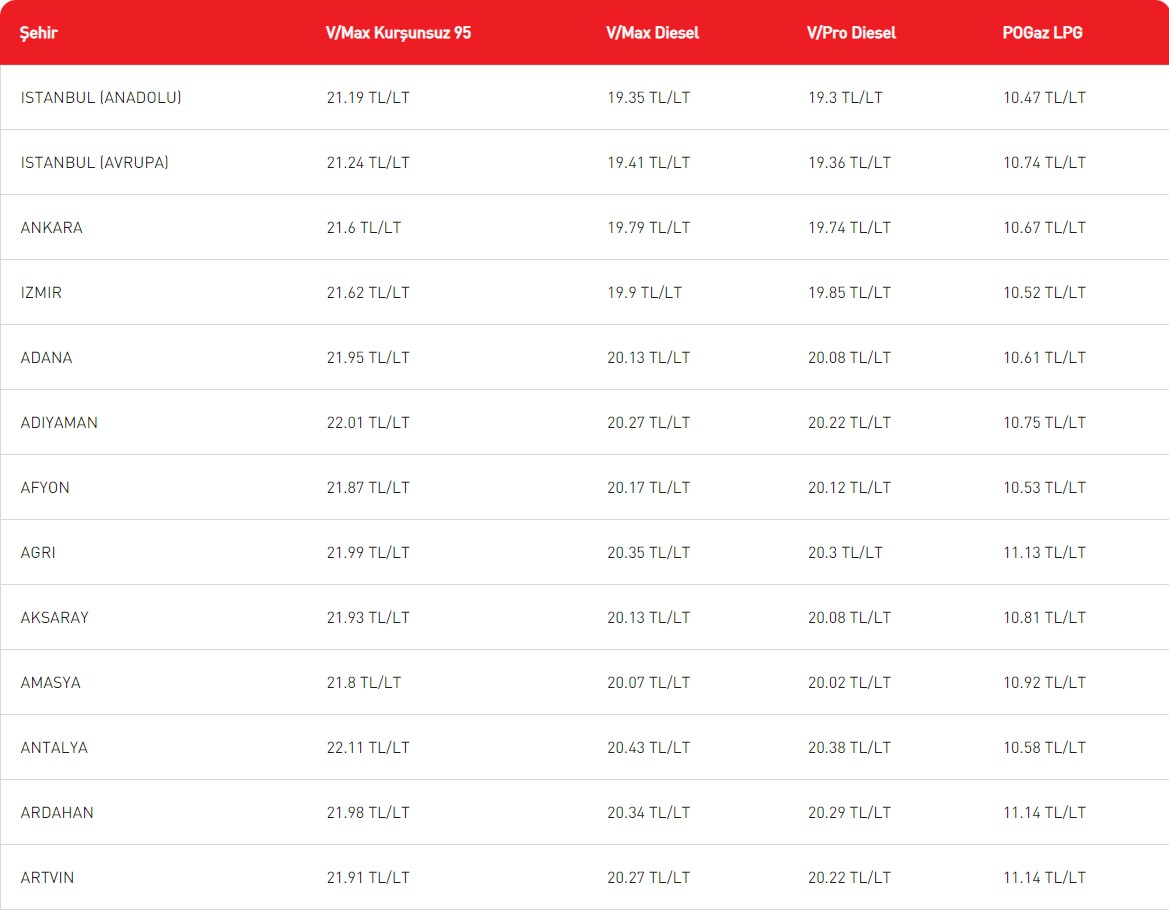Click the V/Pro Diesel column header

851,33
